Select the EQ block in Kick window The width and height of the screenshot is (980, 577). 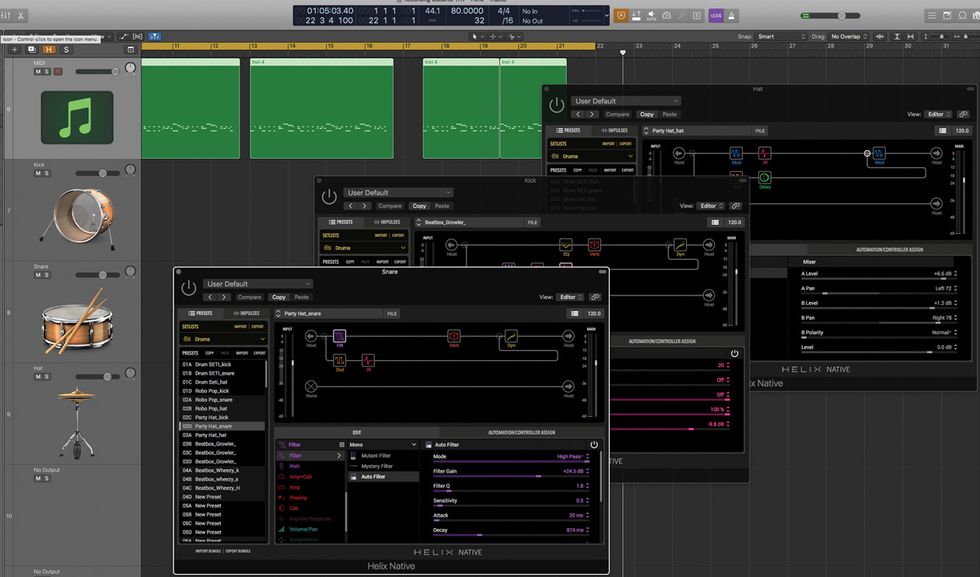566,245
